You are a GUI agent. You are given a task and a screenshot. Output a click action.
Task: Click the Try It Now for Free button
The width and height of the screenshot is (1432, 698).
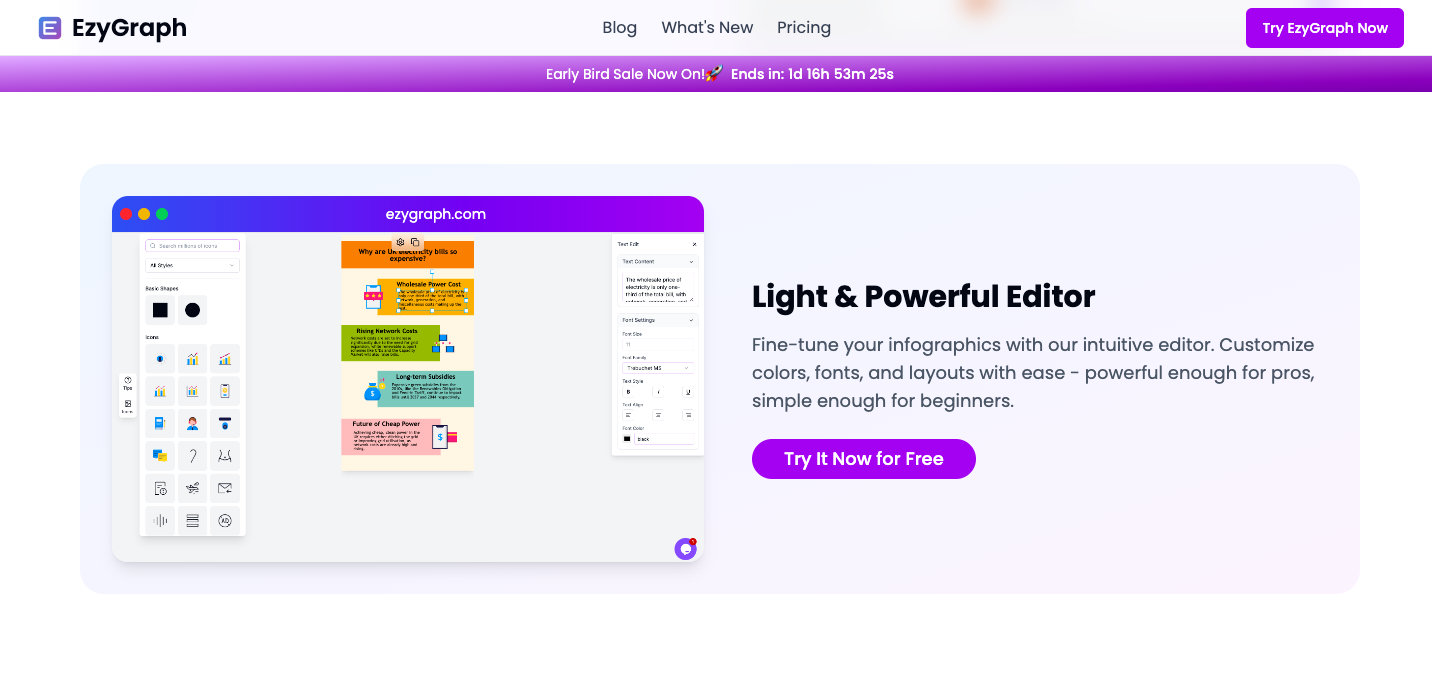pos(864,459)
